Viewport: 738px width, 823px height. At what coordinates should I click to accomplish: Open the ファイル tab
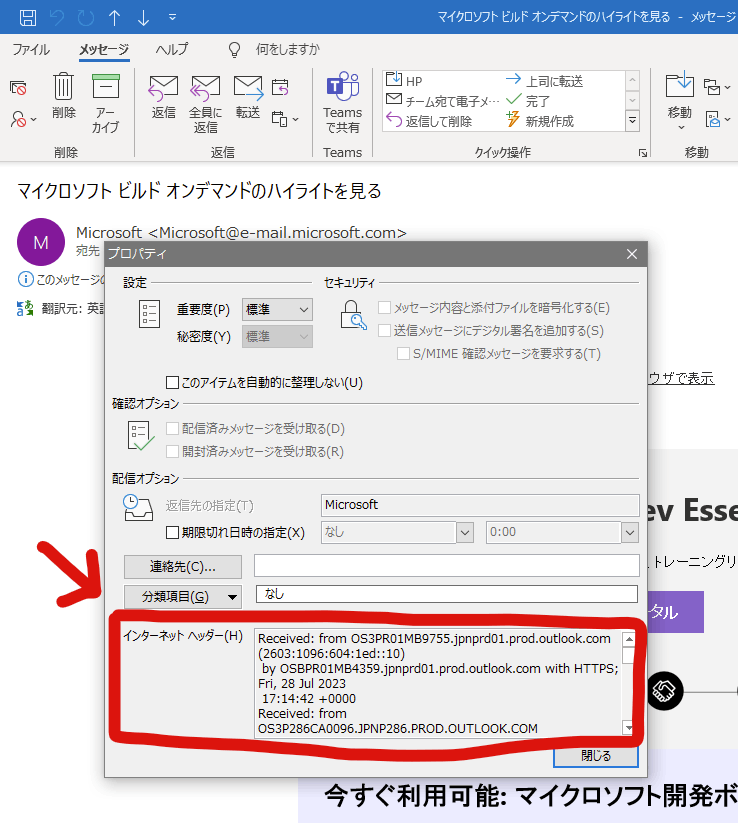click(31, 49)
